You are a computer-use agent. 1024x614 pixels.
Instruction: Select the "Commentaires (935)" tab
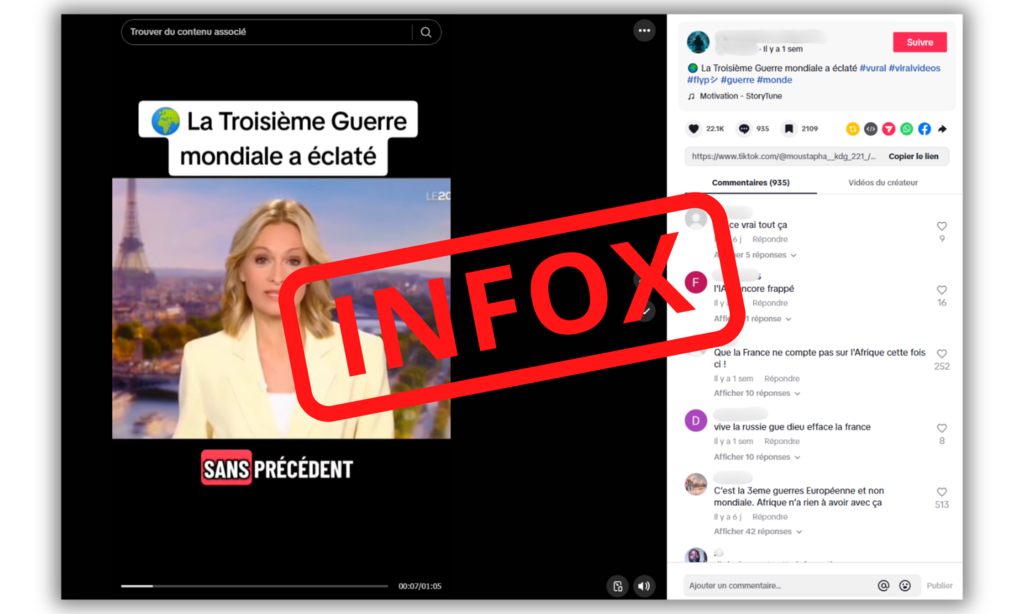coord(750,183)
